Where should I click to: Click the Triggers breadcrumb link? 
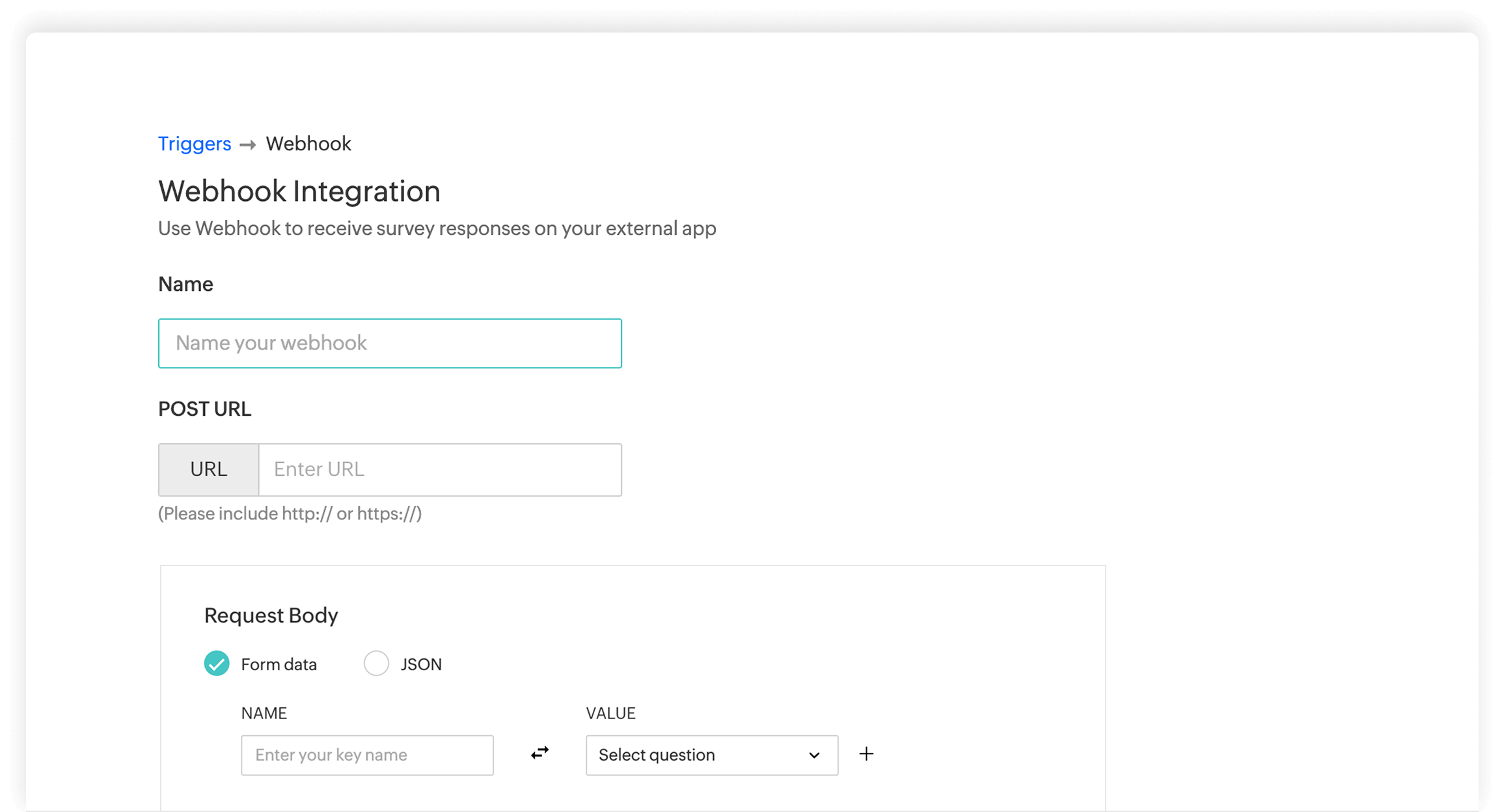pos(194,144)
